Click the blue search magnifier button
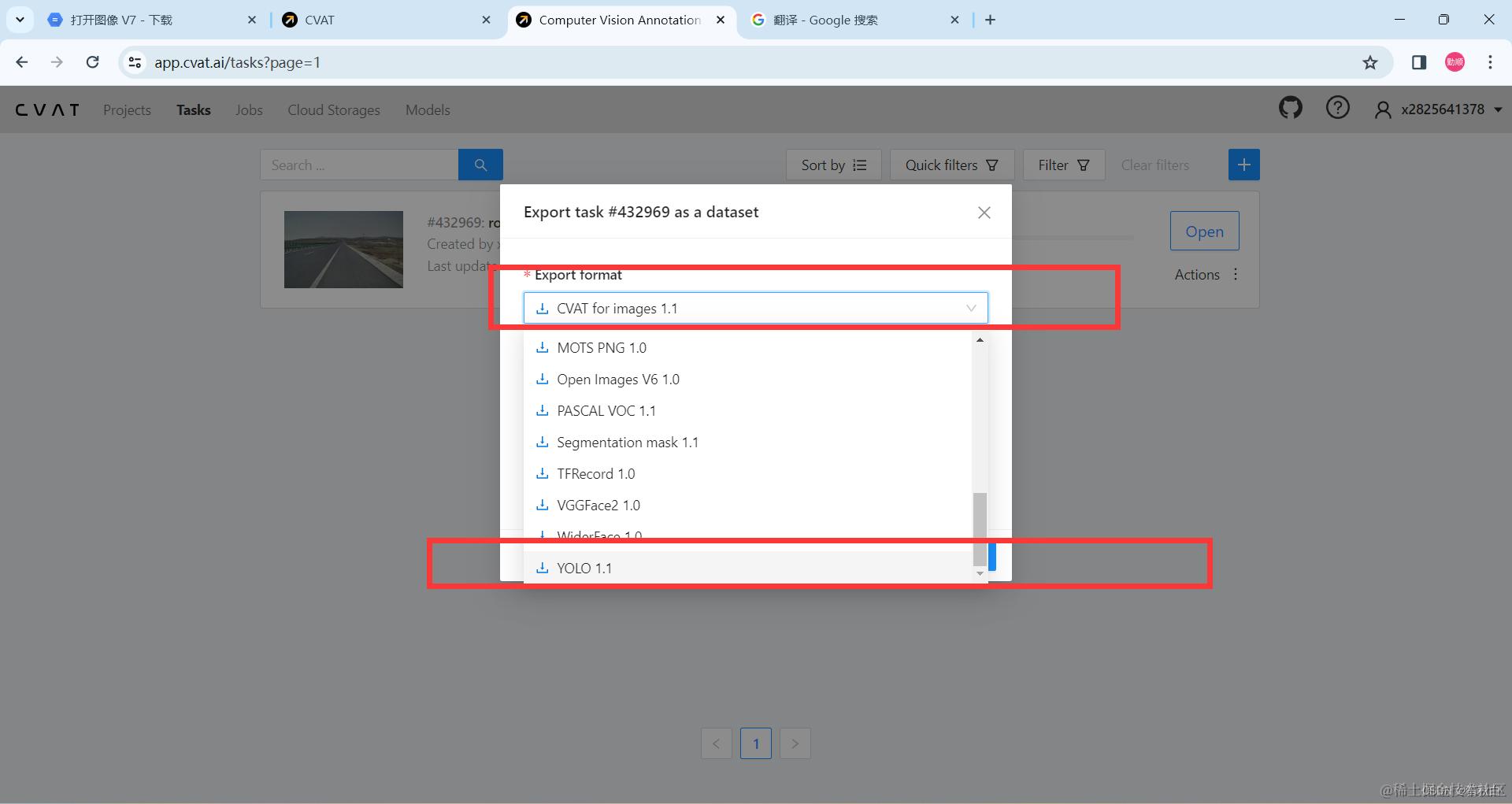 (x=480, y=165)
